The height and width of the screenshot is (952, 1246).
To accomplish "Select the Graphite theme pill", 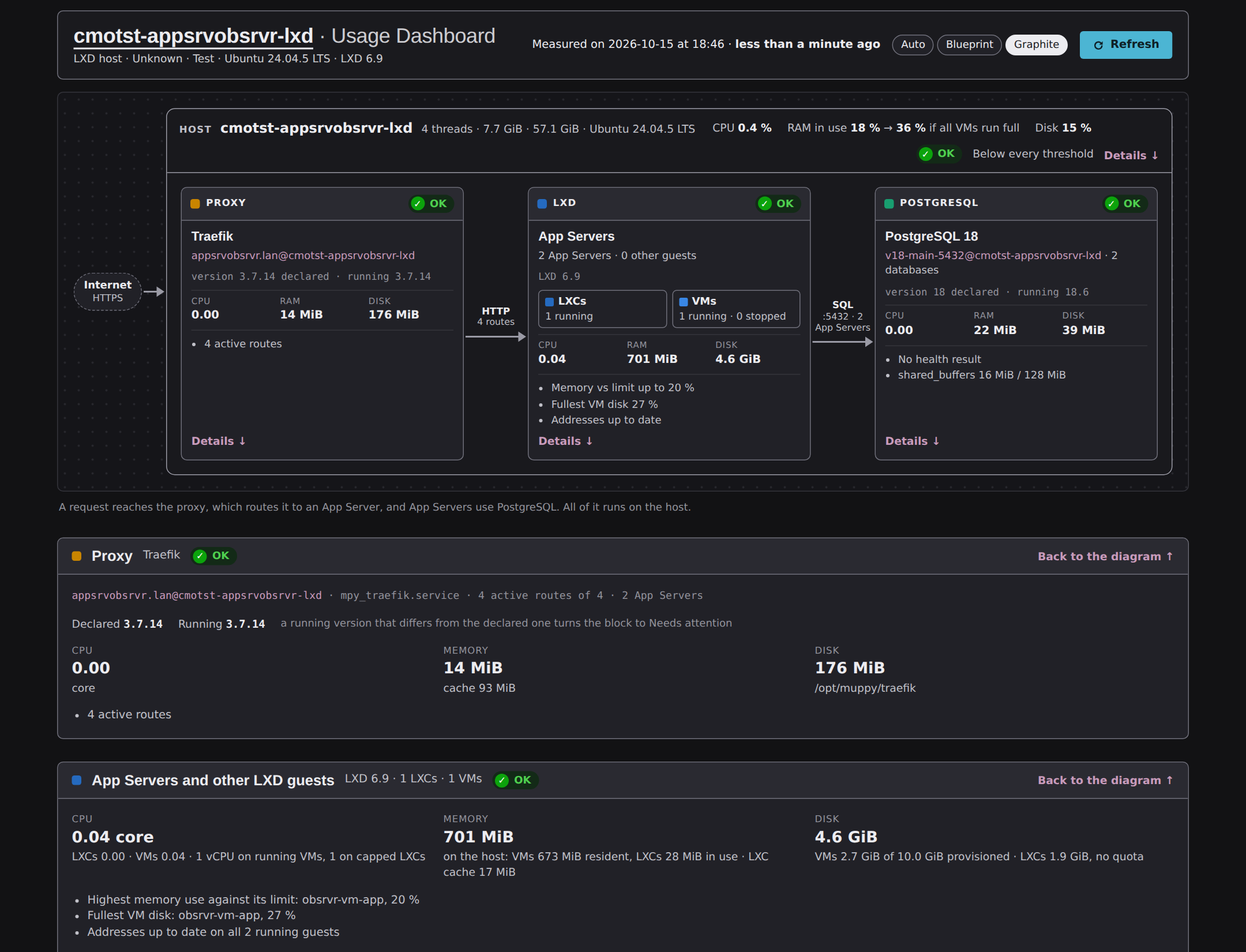I will pyautogui.click(x=1036, y=44).
